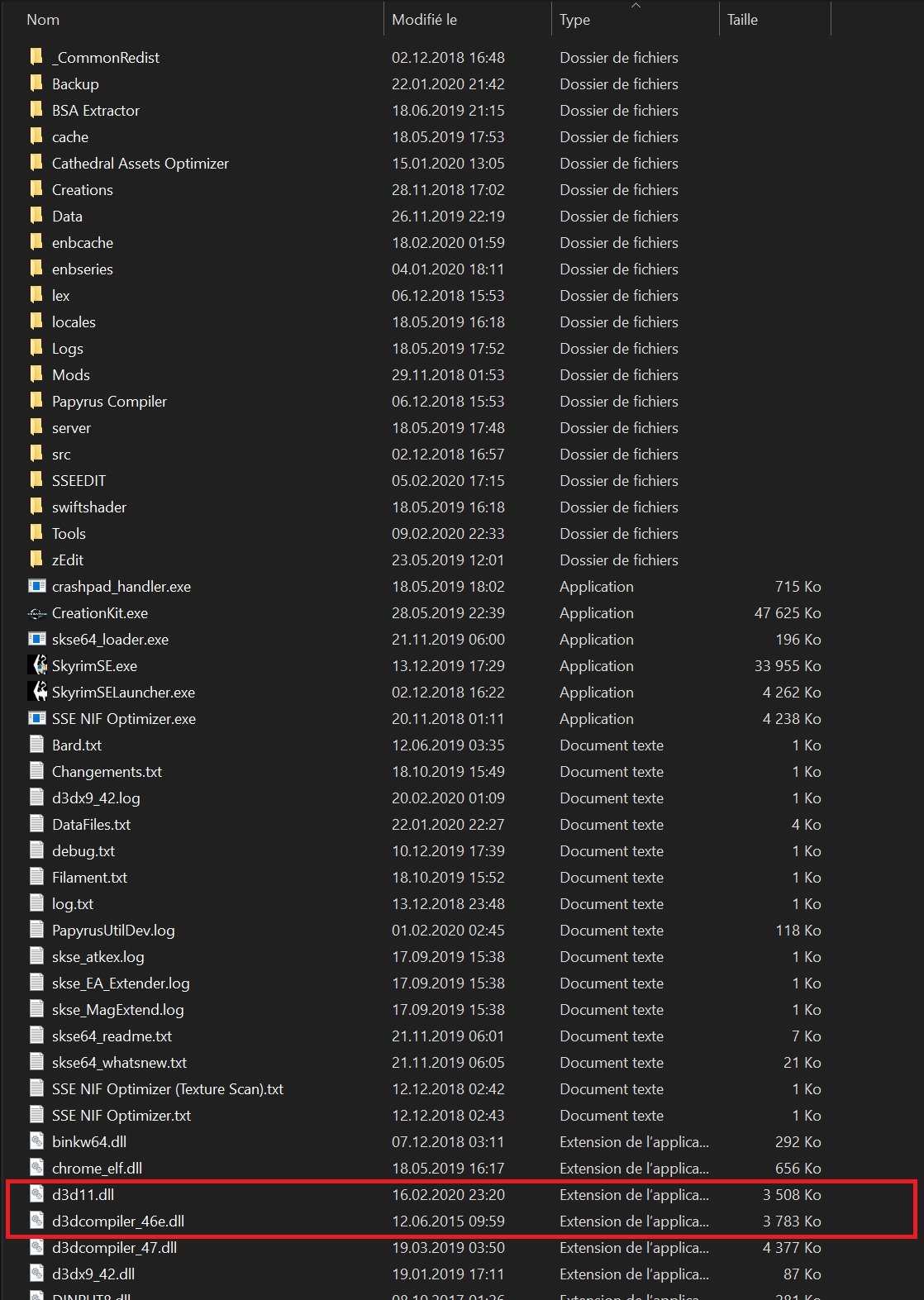
Task: Select the locales folder name
Action: (x=74, y=321)
